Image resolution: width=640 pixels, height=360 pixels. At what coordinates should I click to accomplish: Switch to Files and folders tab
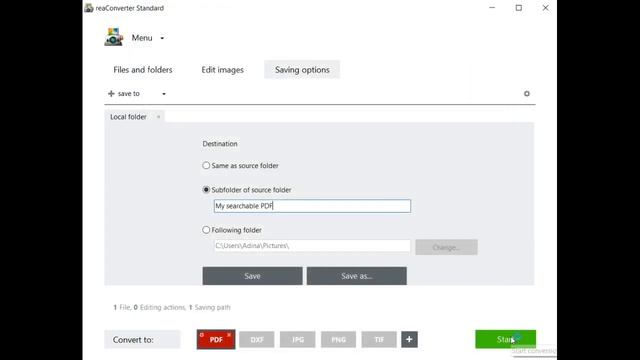(x=143, y=70)
